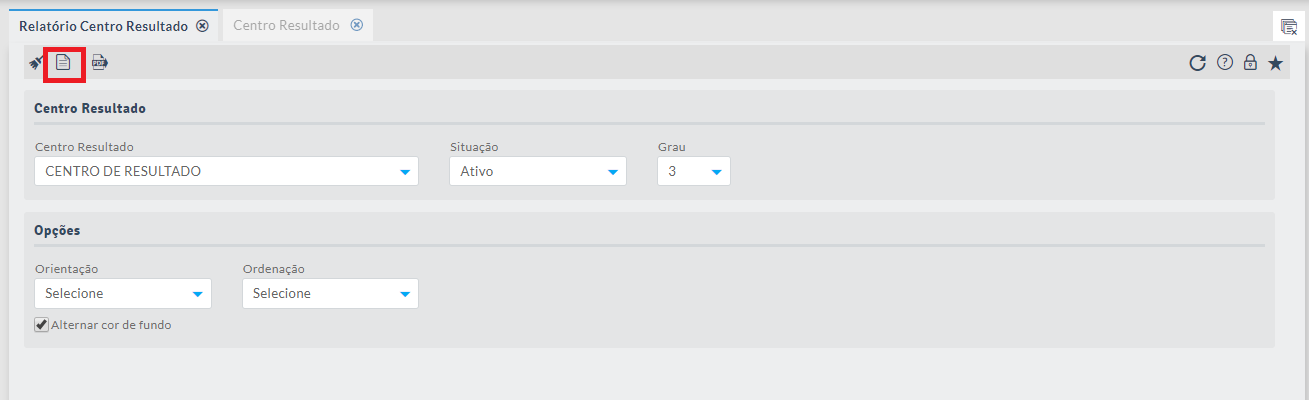This screenshot has height=400, width=1309.
Task: Toggle the Alternar cor de fundo checkbox
Action: [x=41, y=325]
